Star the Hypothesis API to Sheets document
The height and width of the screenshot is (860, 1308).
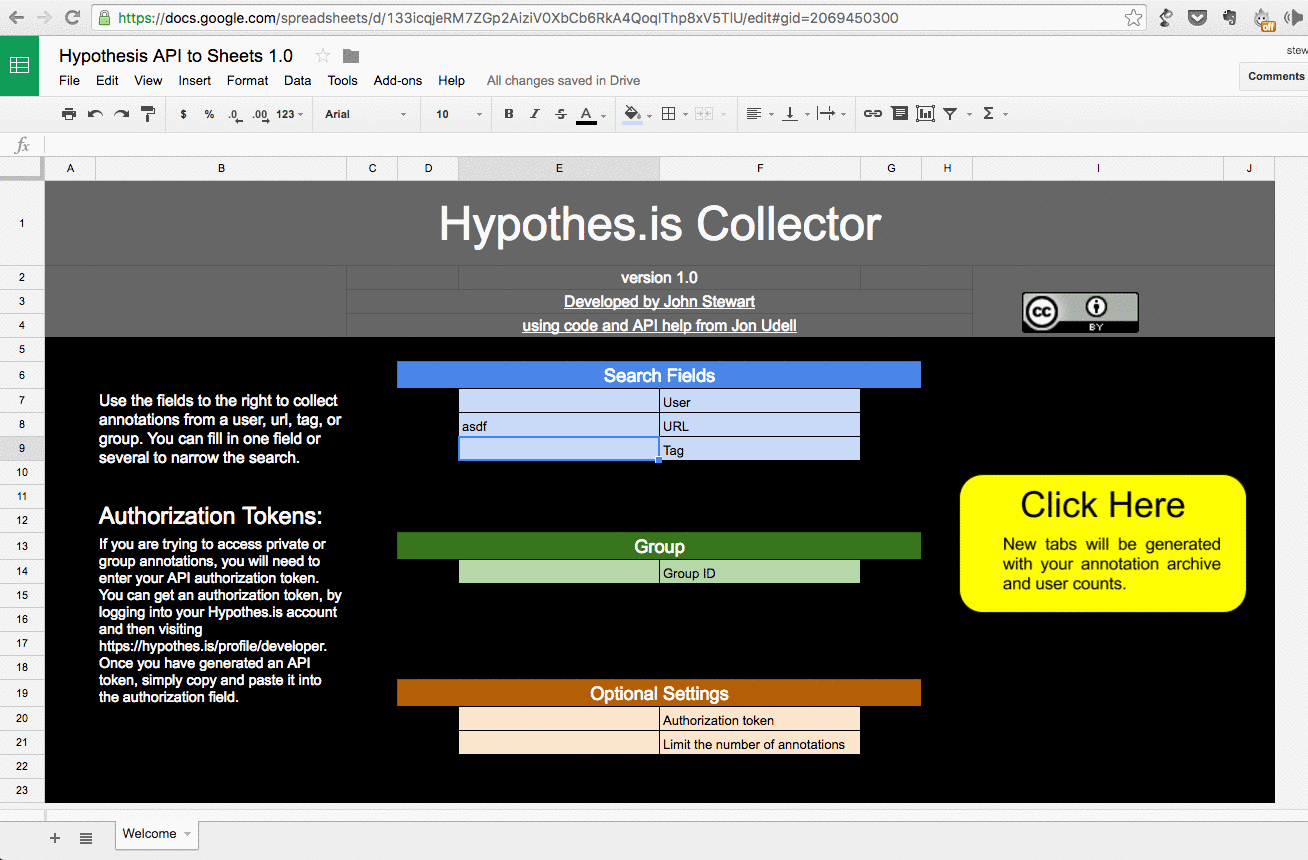(x=323, y=56)
